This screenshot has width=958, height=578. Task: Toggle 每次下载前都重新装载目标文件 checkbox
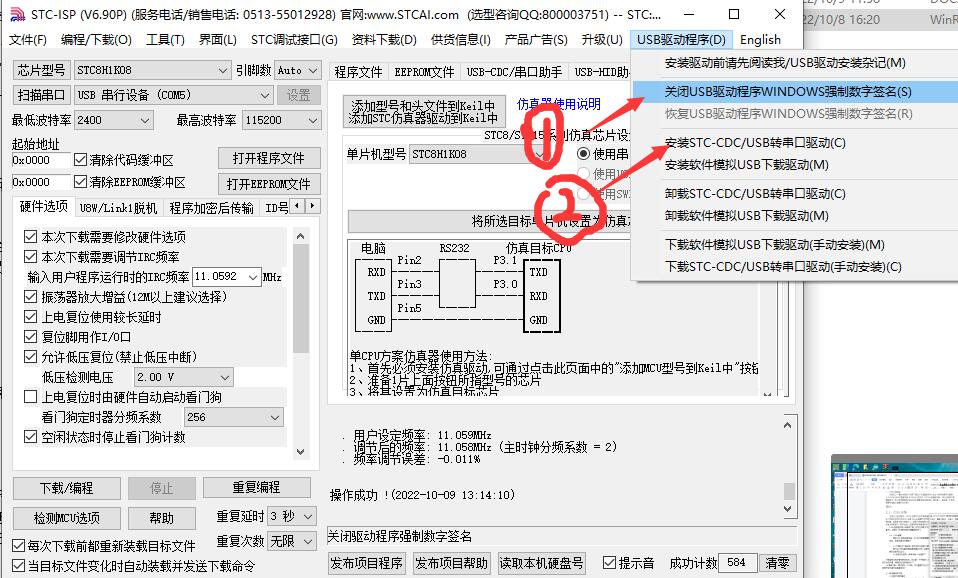[x=19, y=546]
